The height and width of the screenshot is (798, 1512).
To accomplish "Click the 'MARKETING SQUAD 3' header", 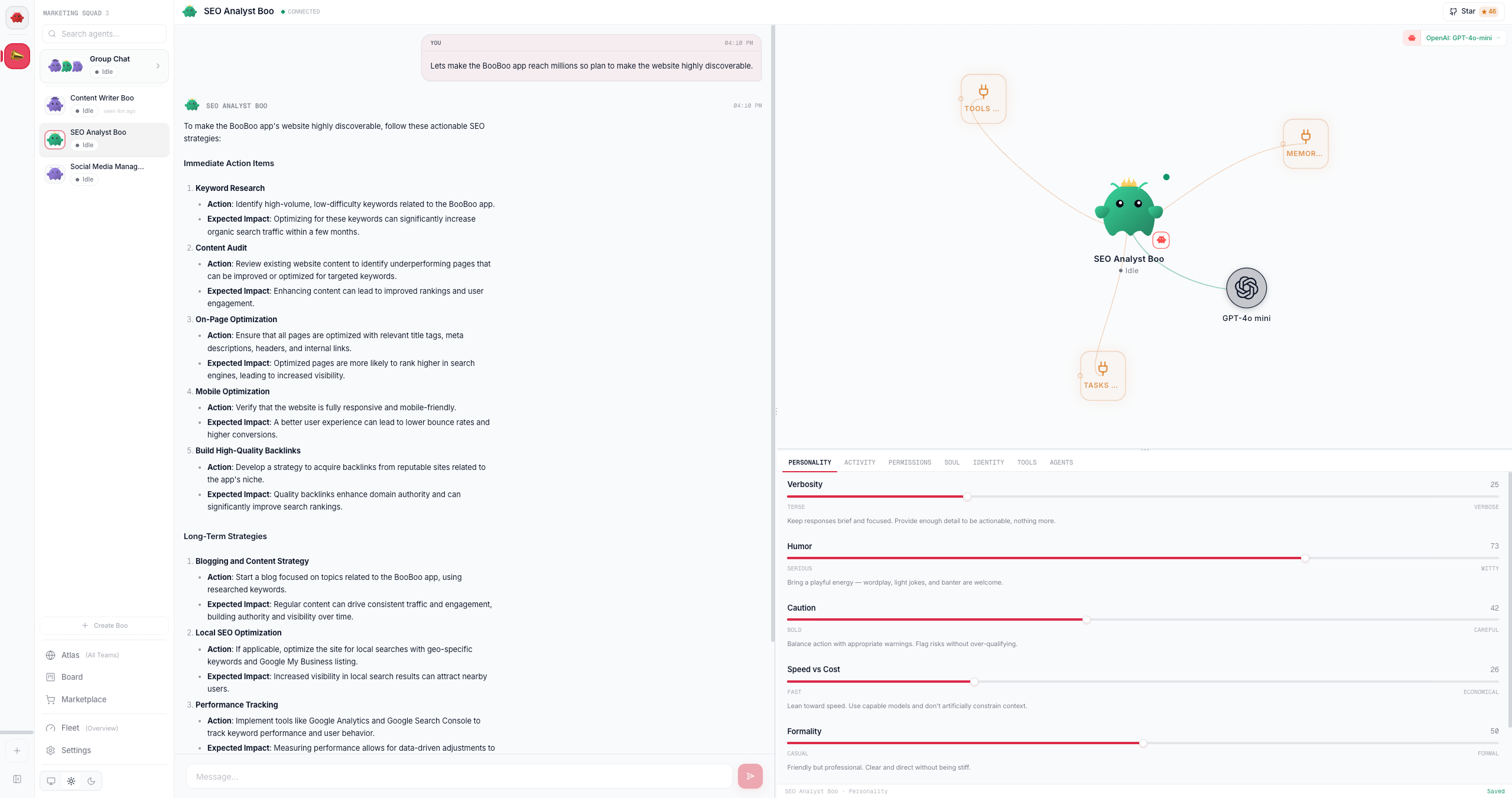I will click(x=76, y=13).
